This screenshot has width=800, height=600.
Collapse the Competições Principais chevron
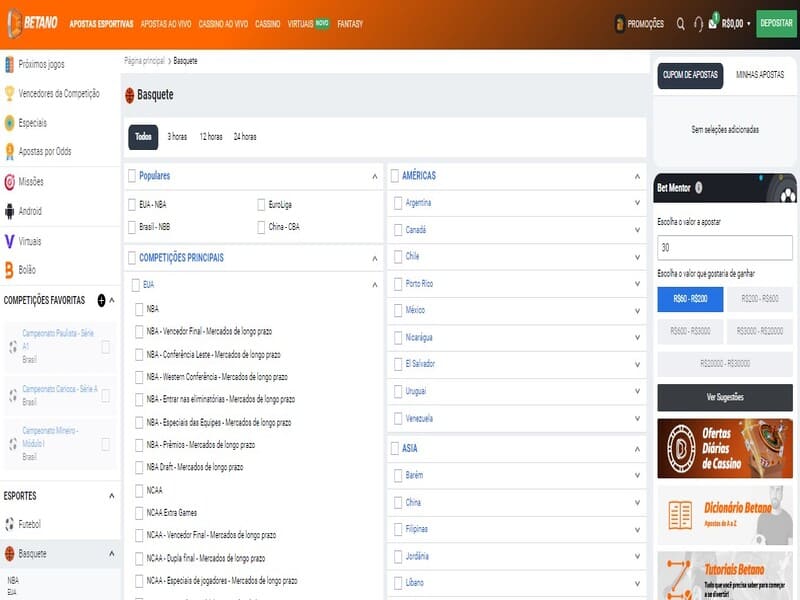click(x=375, y=259)
